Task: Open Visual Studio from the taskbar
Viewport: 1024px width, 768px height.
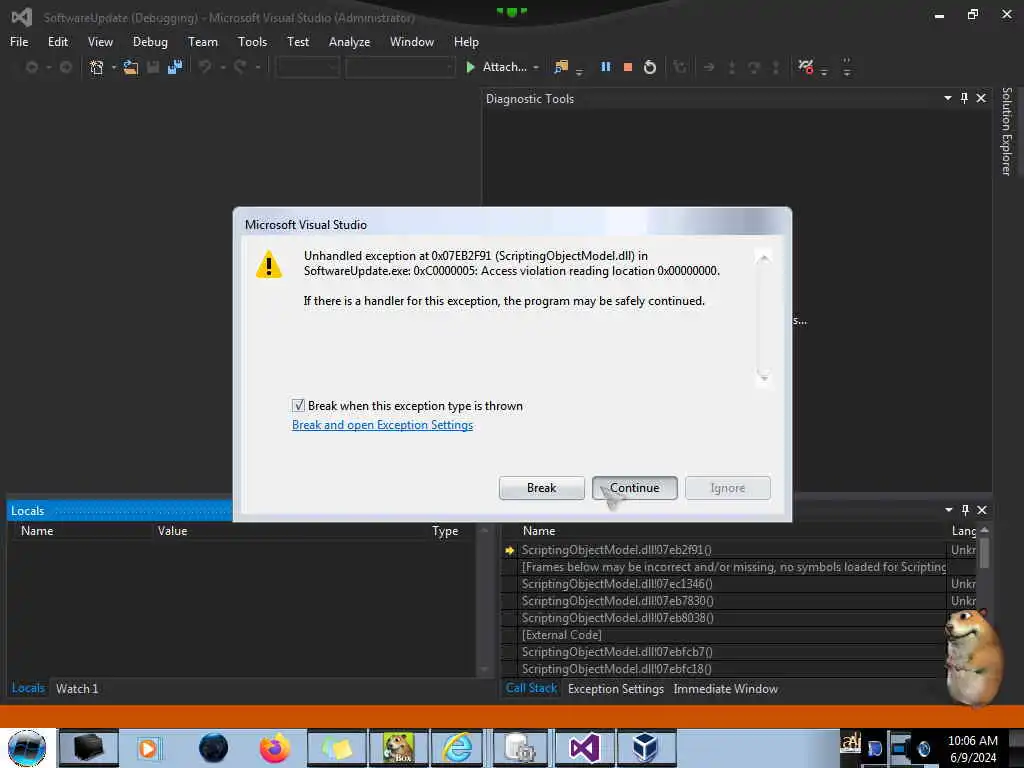Action: 584,748
